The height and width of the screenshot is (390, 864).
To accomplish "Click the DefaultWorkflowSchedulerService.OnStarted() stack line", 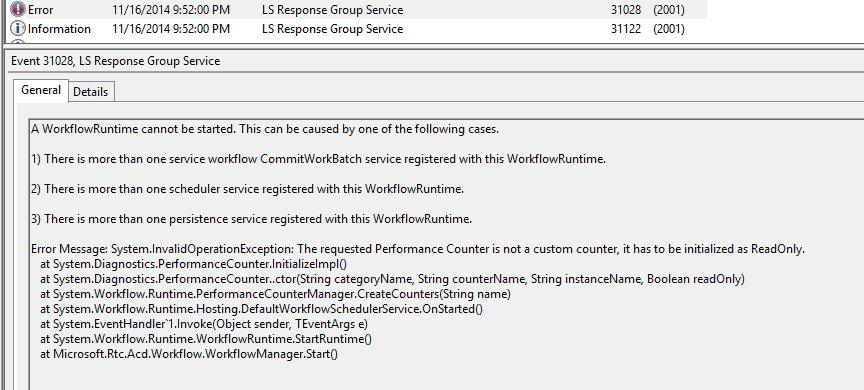I will tap(261, 309).
